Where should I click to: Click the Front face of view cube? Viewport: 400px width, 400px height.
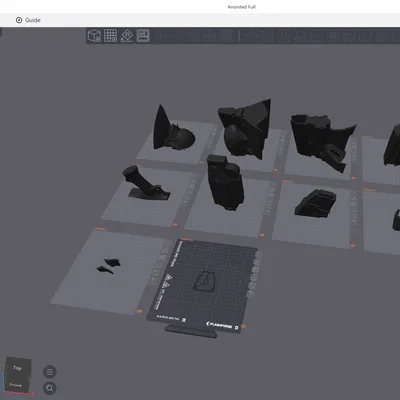click(16, 385)
